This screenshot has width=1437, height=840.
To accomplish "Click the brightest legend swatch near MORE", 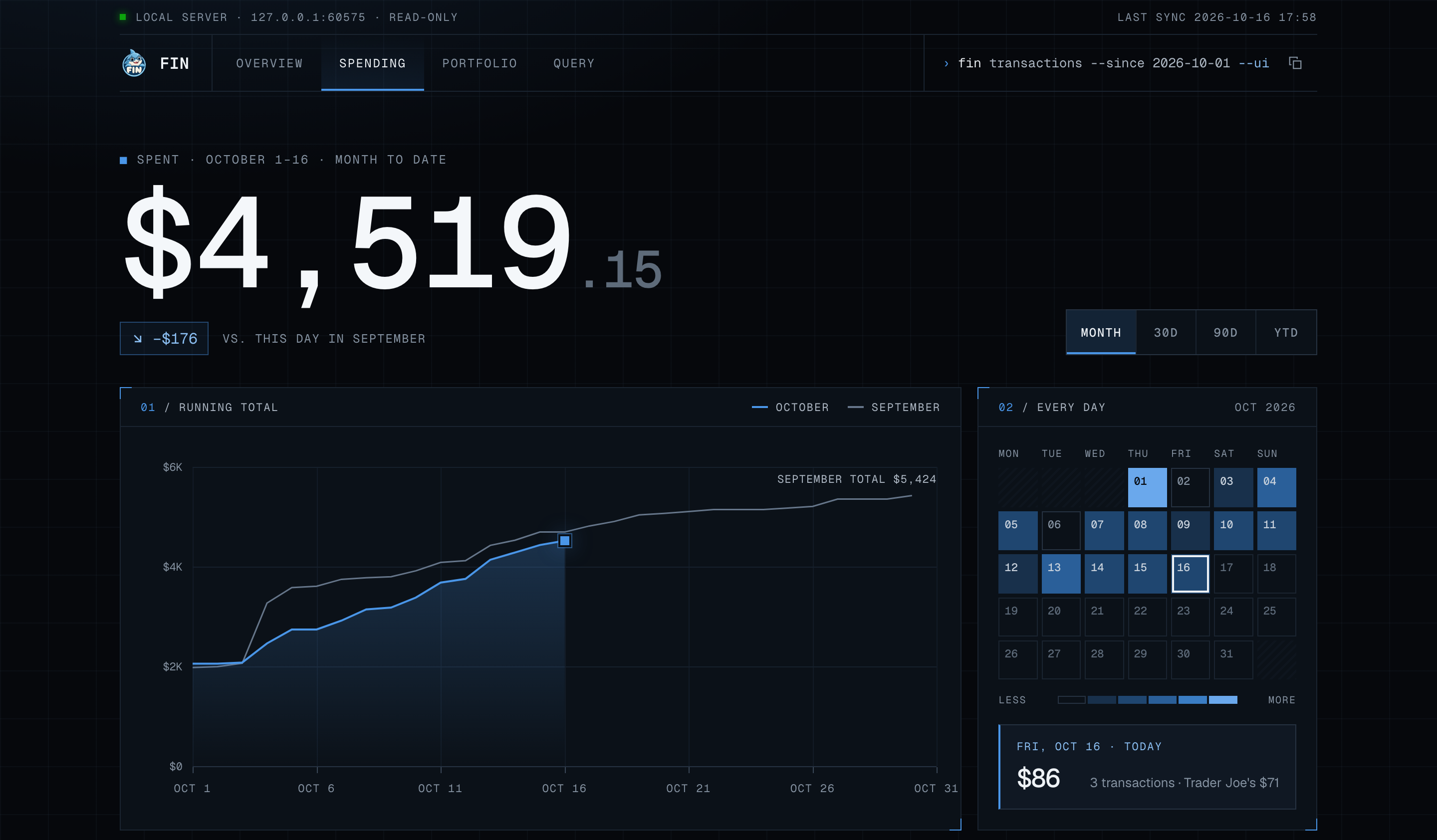I will [x=1222, y=700].
